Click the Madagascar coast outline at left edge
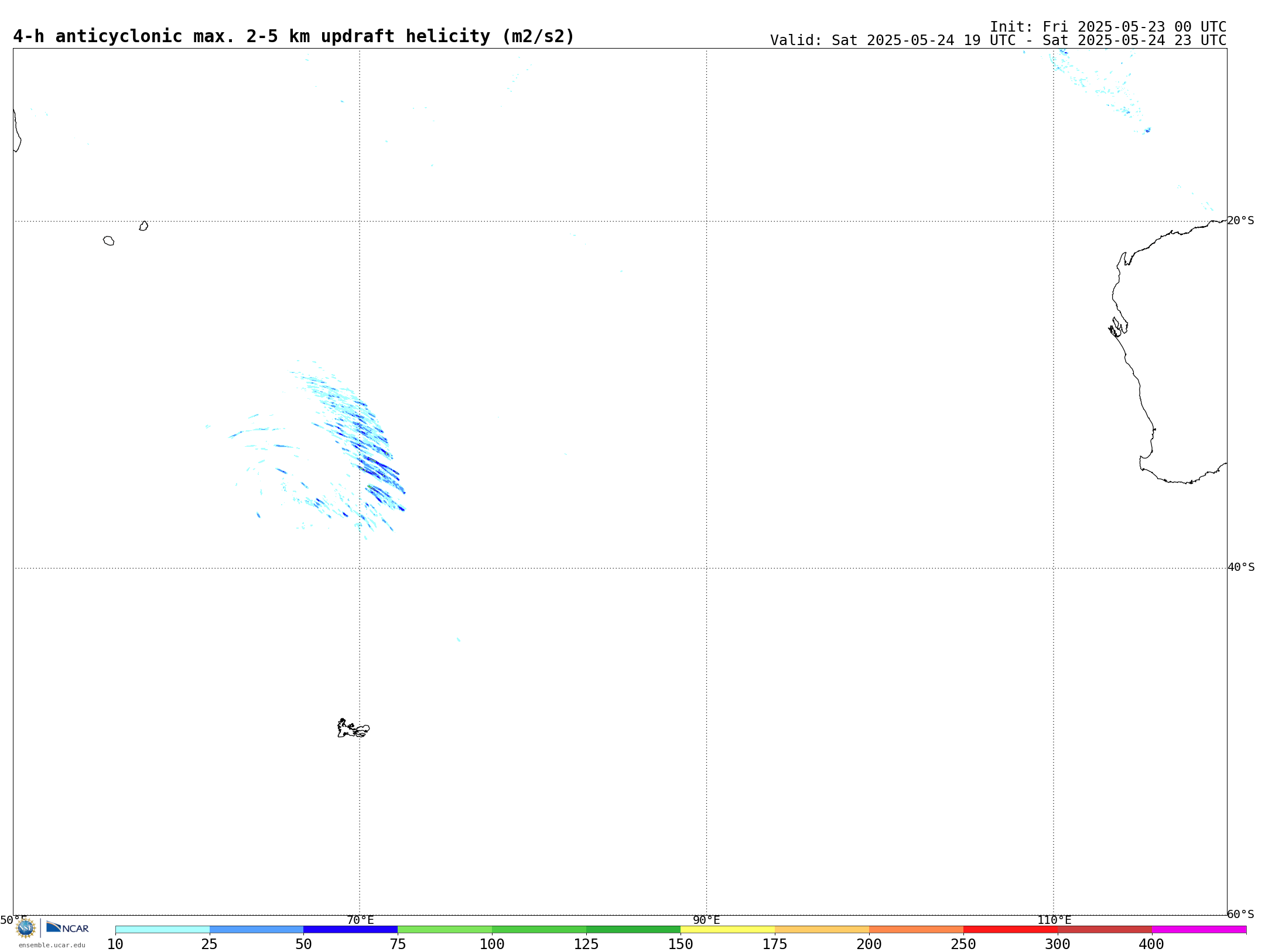Screen dimensions: 1265x952 pyautogui.click(x=17, y=131)
